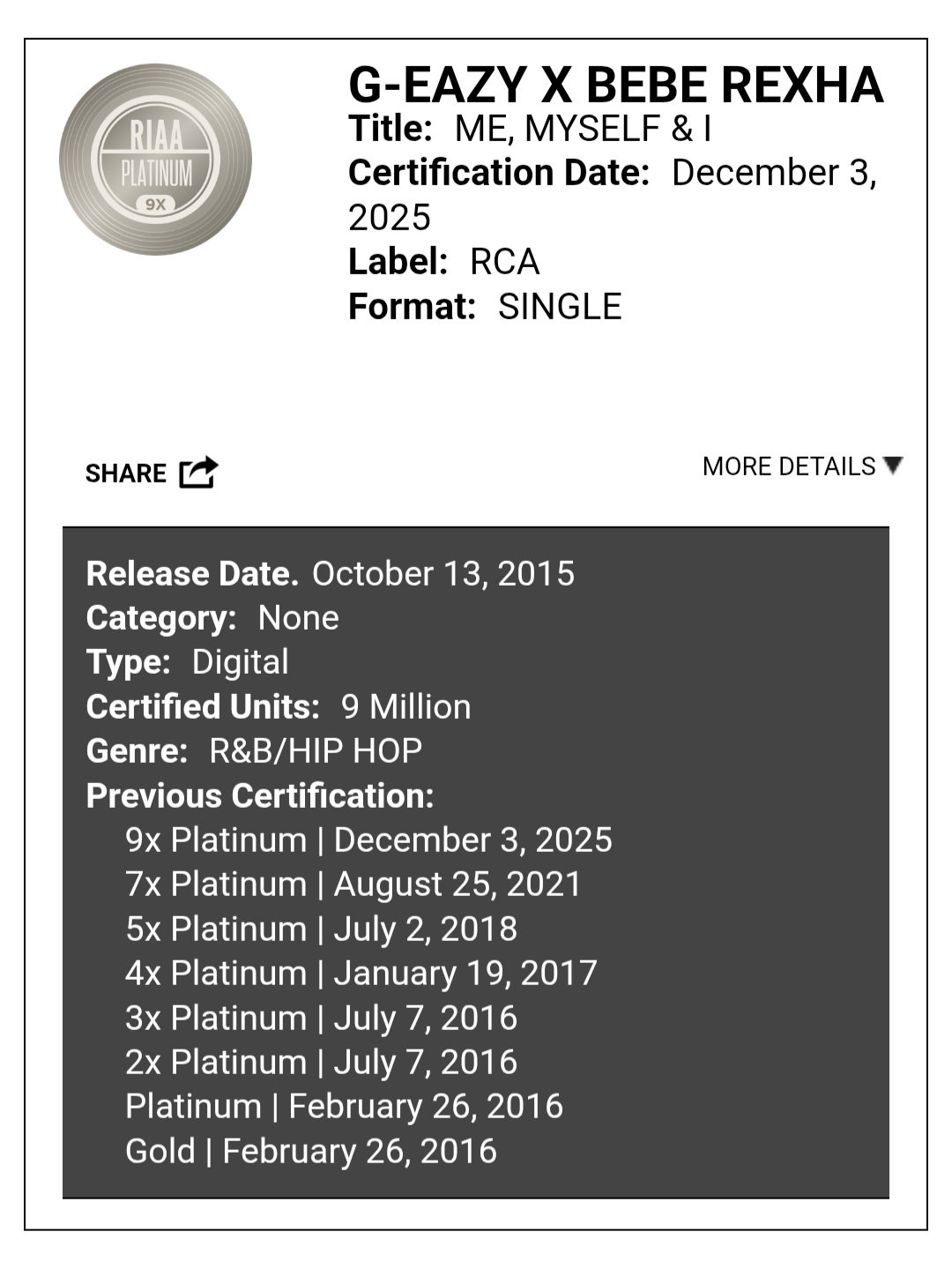Screen dimensions: 952x1269
Task: Click the share arrow icon
Action: pyautogui.click(x=198, y=473)
